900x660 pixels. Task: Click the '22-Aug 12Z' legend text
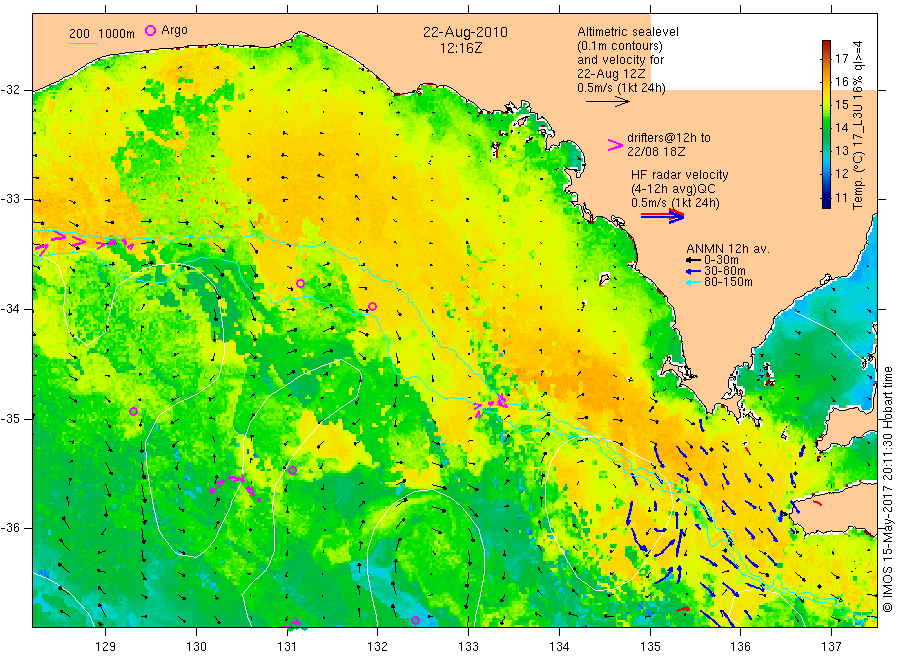611,74
